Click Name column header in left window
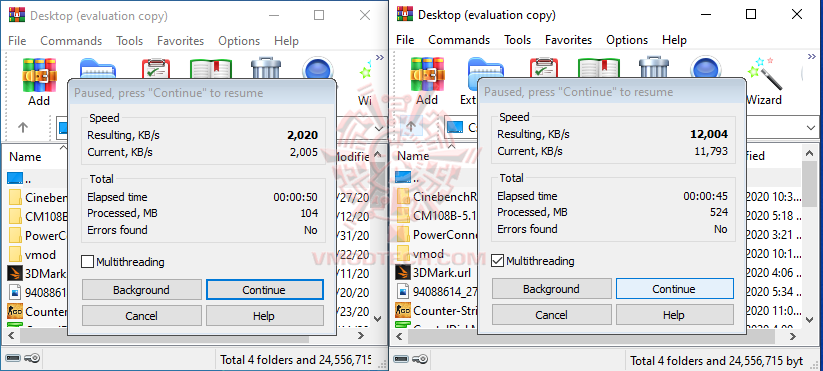This screenshot has height=371, width=823. click(25, 156)
